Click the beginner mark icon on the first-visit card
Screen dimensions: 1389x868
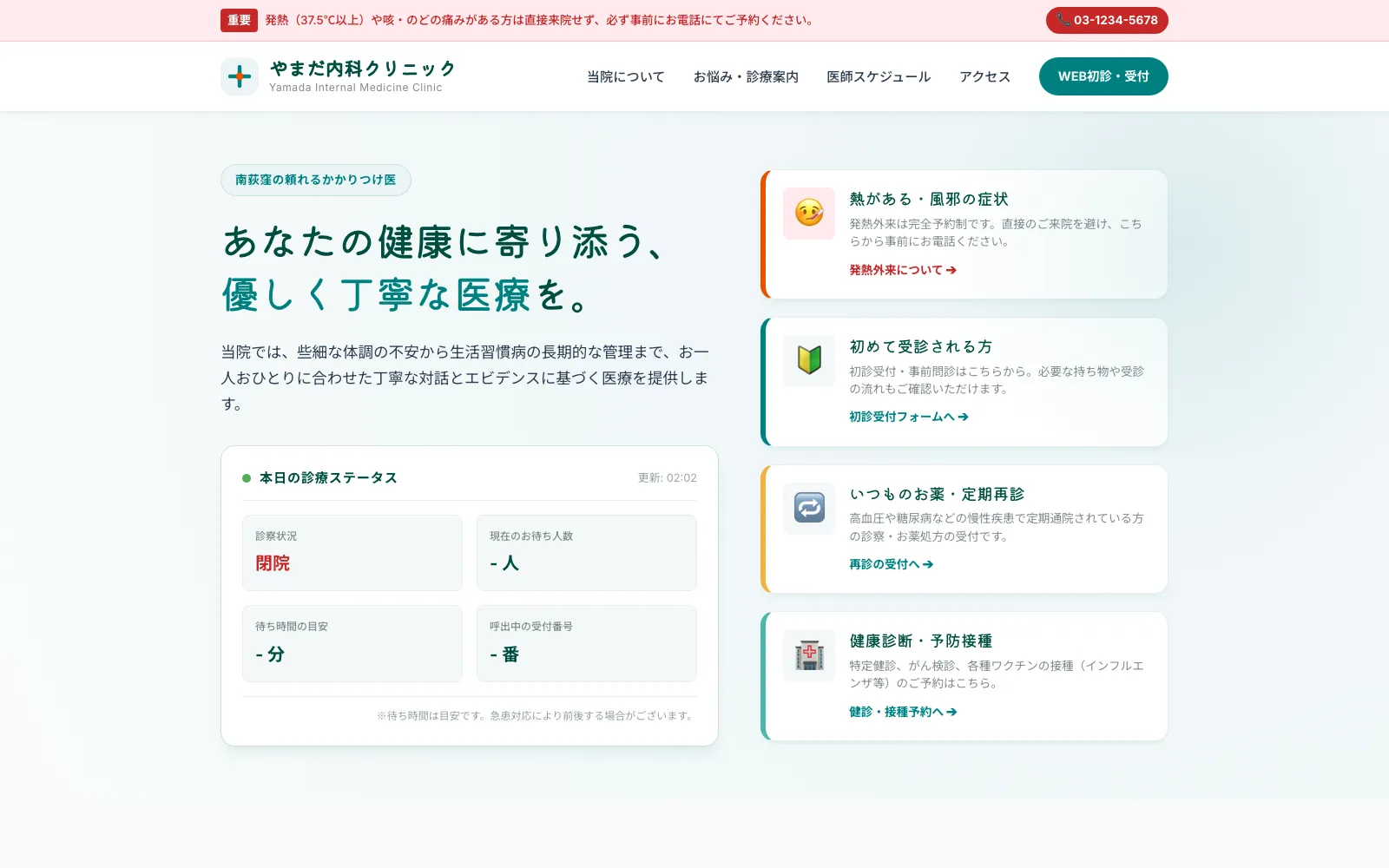[809, 360]
